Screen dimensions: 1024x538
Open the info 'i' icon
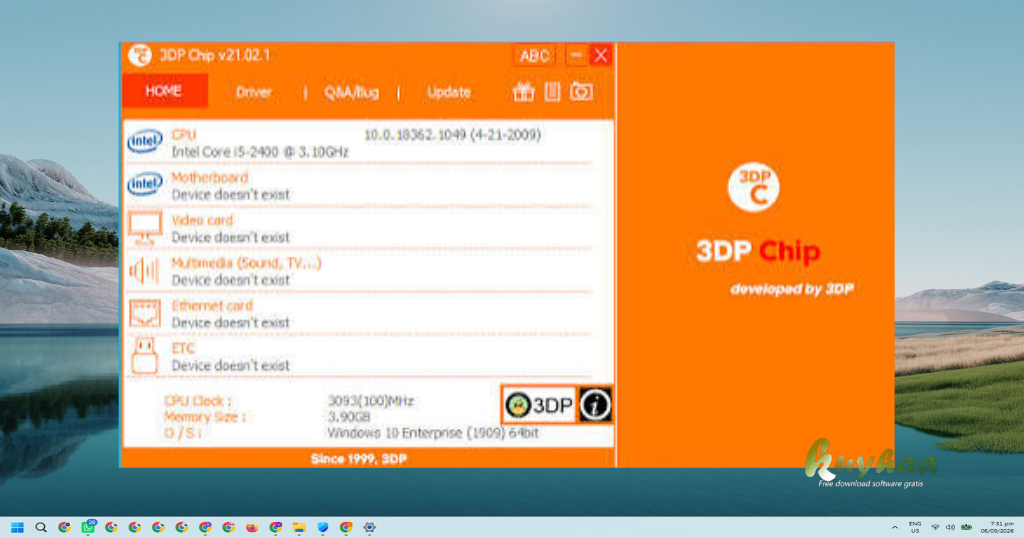(595, 405)
